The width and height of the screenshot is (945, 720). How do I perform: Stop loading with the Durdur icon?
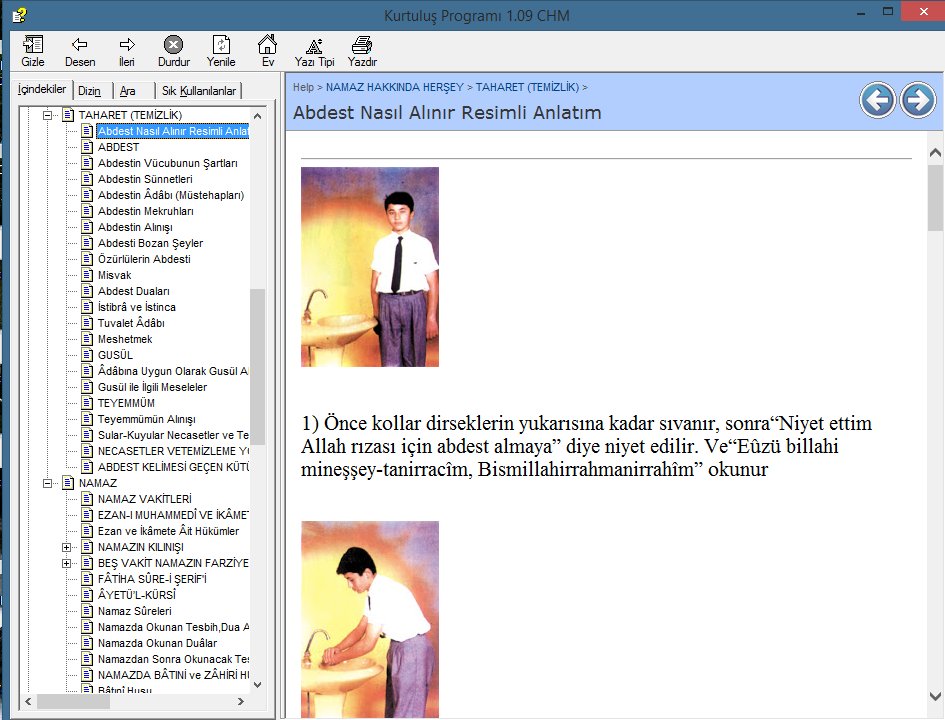click(174, 50)
